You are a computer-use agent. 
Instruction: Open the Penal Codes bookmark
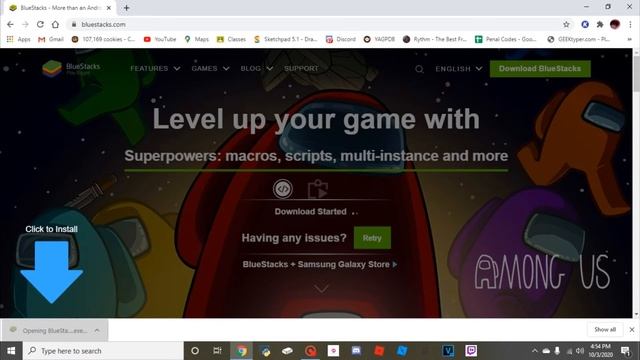point(506,39)
